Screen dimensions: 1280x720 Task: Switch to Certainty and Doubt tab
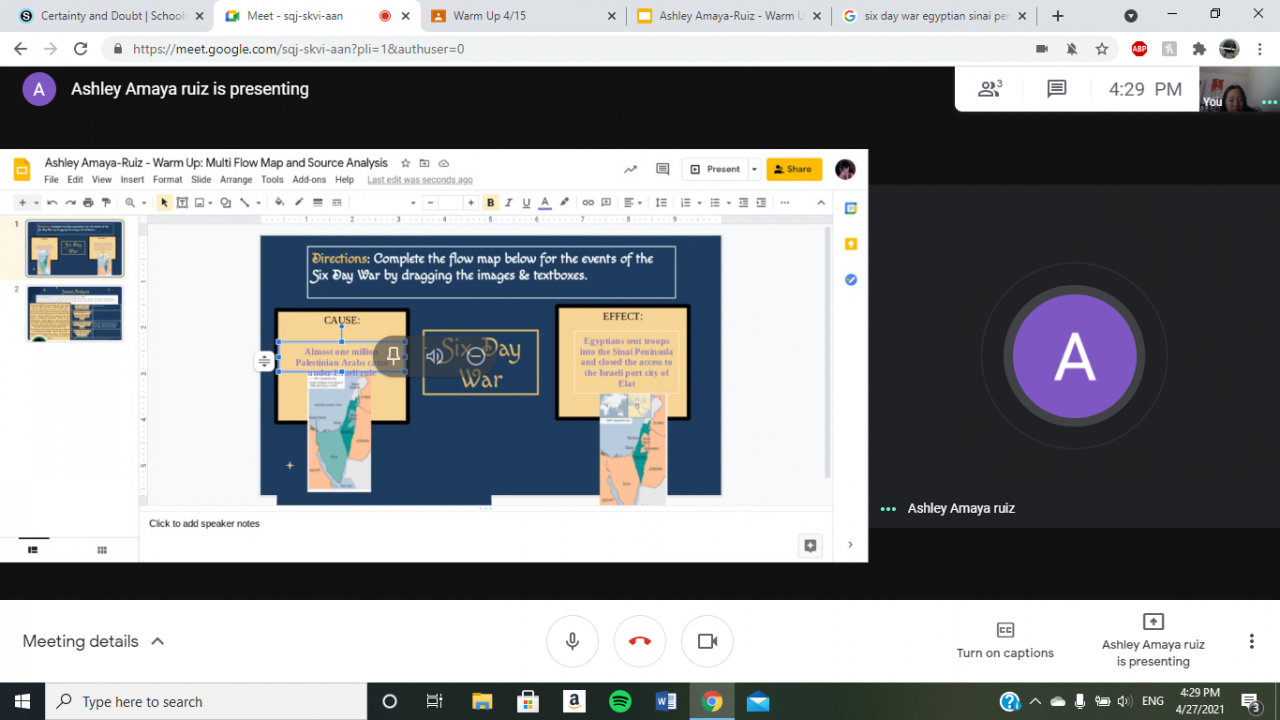pyautogui.click(x=110, y=16)
